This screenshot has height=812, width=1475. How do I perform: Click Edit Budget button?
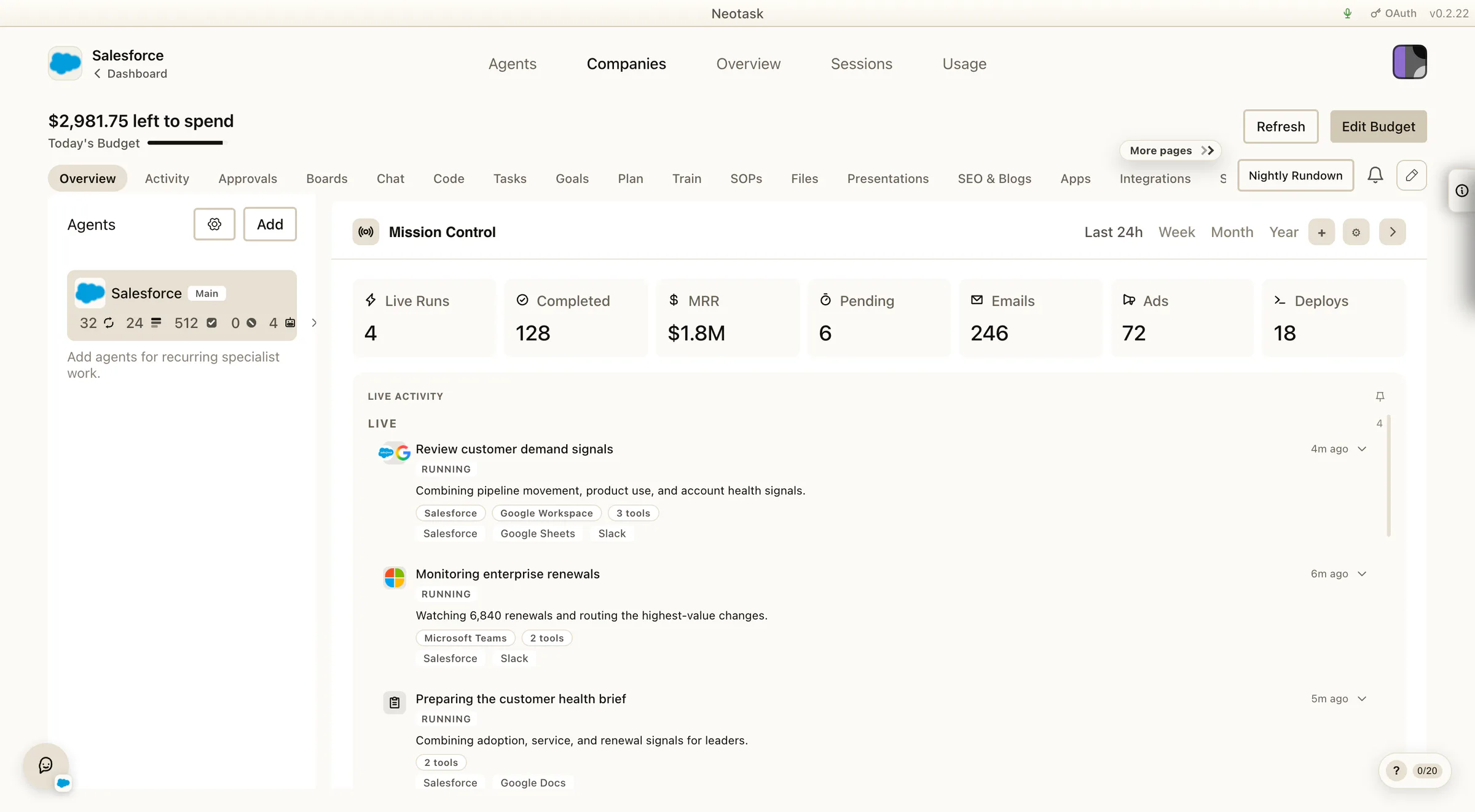pos(1379,127)
